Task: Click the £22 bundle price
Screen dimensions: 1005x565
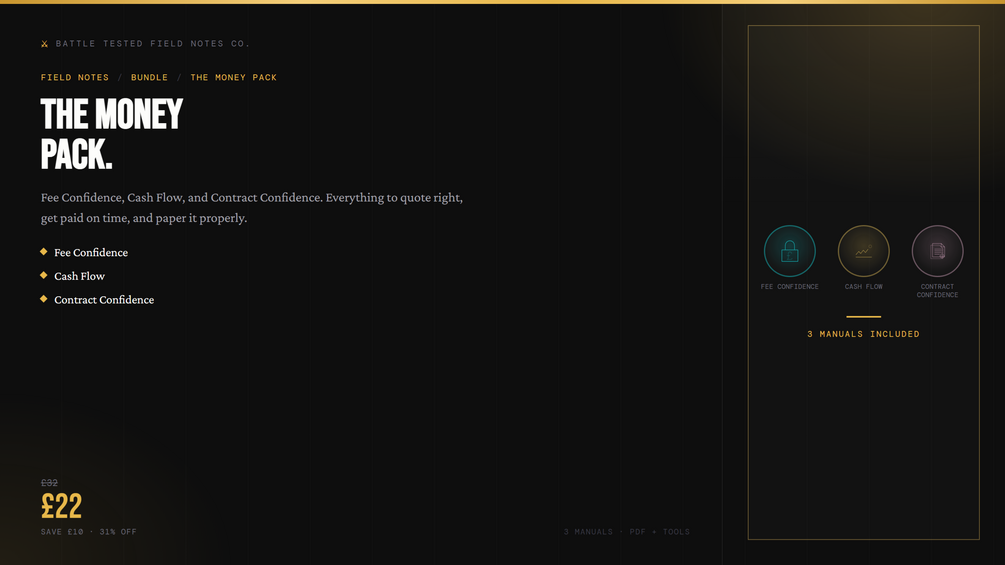Action: (62, 506)
